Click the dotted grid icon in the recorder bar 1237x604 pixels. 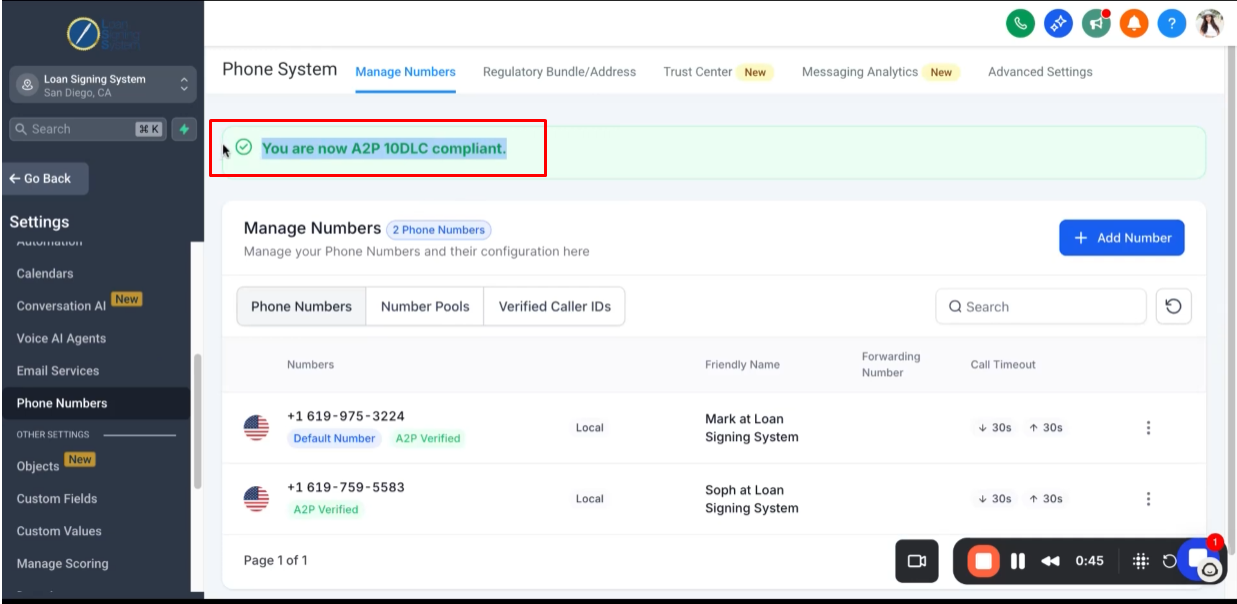[x=1141, y=561]
